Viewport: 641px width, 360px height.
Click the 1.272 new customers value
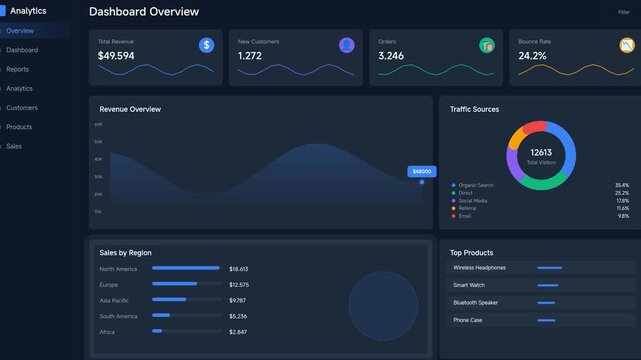[250, 56]
